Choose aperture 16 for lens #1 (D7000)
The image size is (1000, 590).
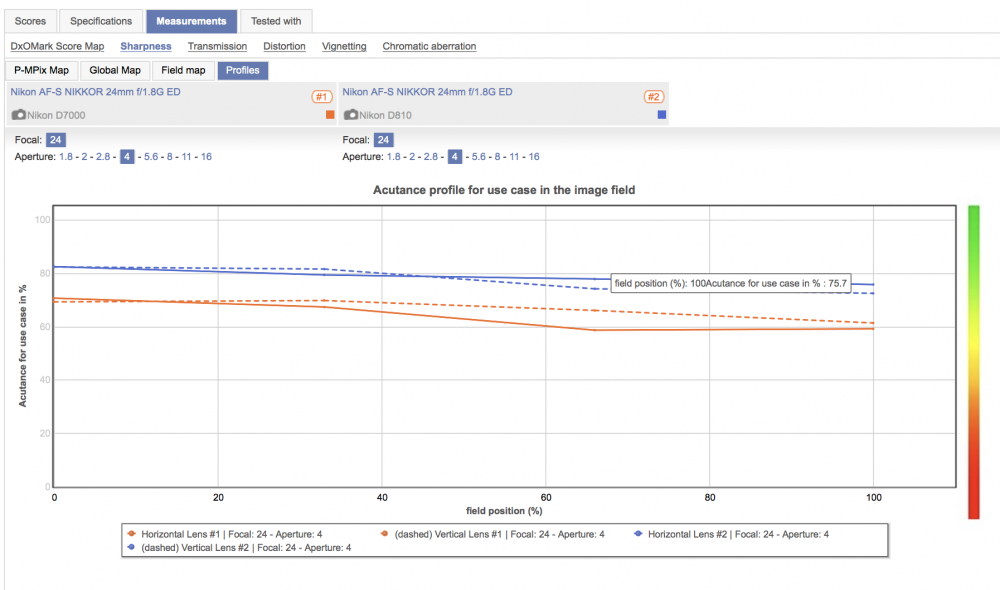(x=206, y=156)
